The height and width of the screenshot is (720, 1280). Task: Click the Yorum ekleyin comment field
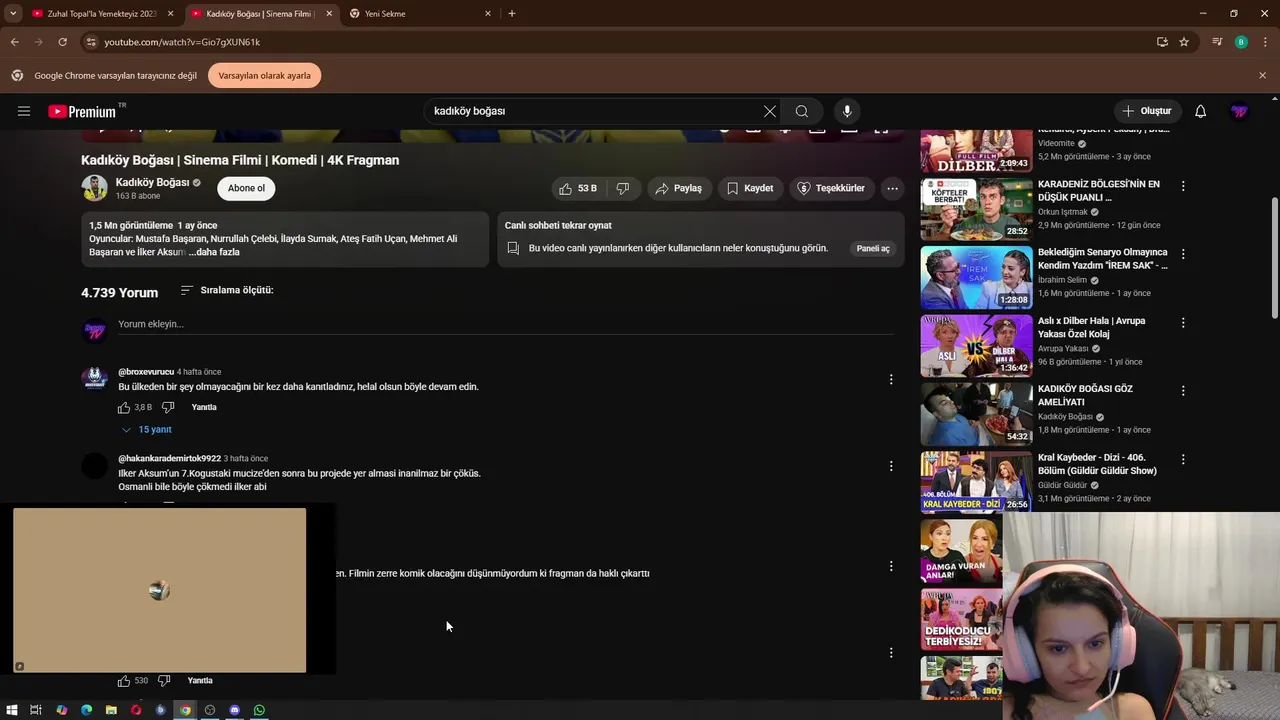pyautogui.click(x=505, y=324)
